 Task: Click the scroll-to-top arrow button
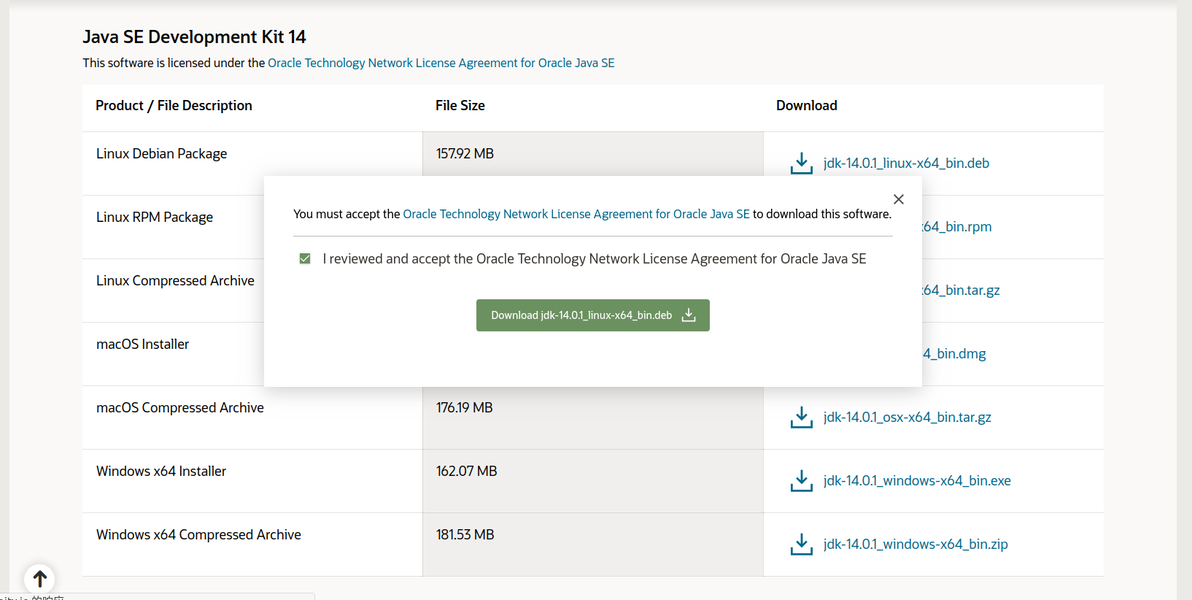[39, 578]
